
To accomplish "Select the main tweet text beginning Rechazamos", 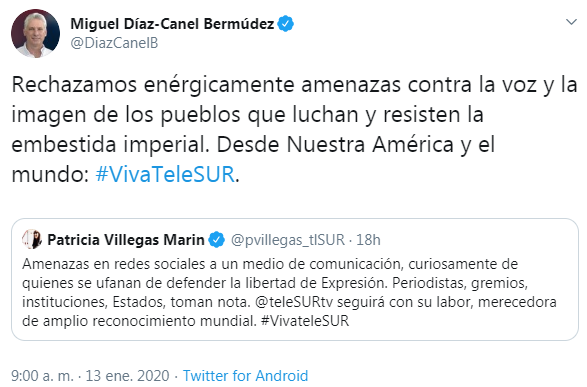I will 294,129.
